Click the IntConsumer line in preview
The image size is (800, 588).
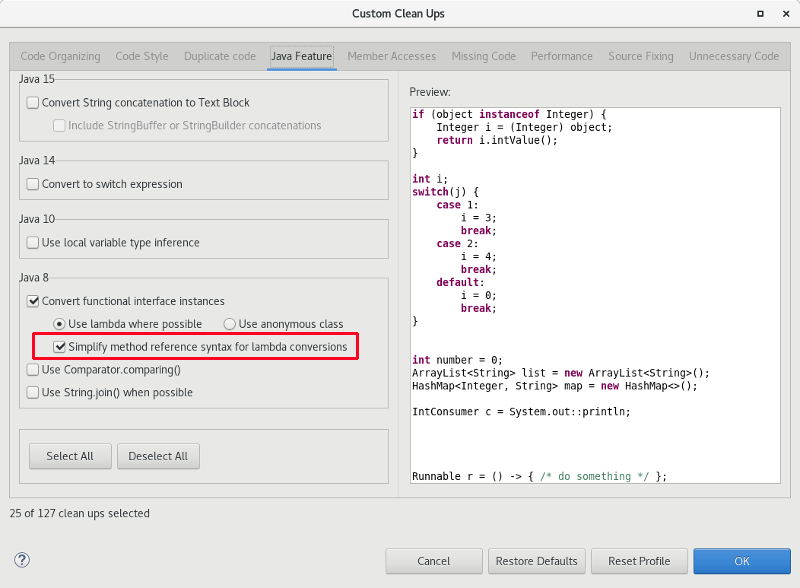point(521,411)
